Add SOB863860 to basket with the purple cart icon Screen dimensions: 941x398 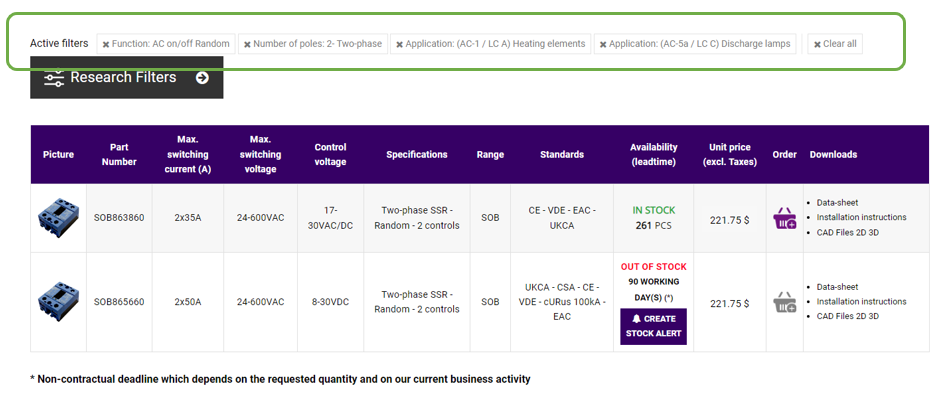(784, 219)
